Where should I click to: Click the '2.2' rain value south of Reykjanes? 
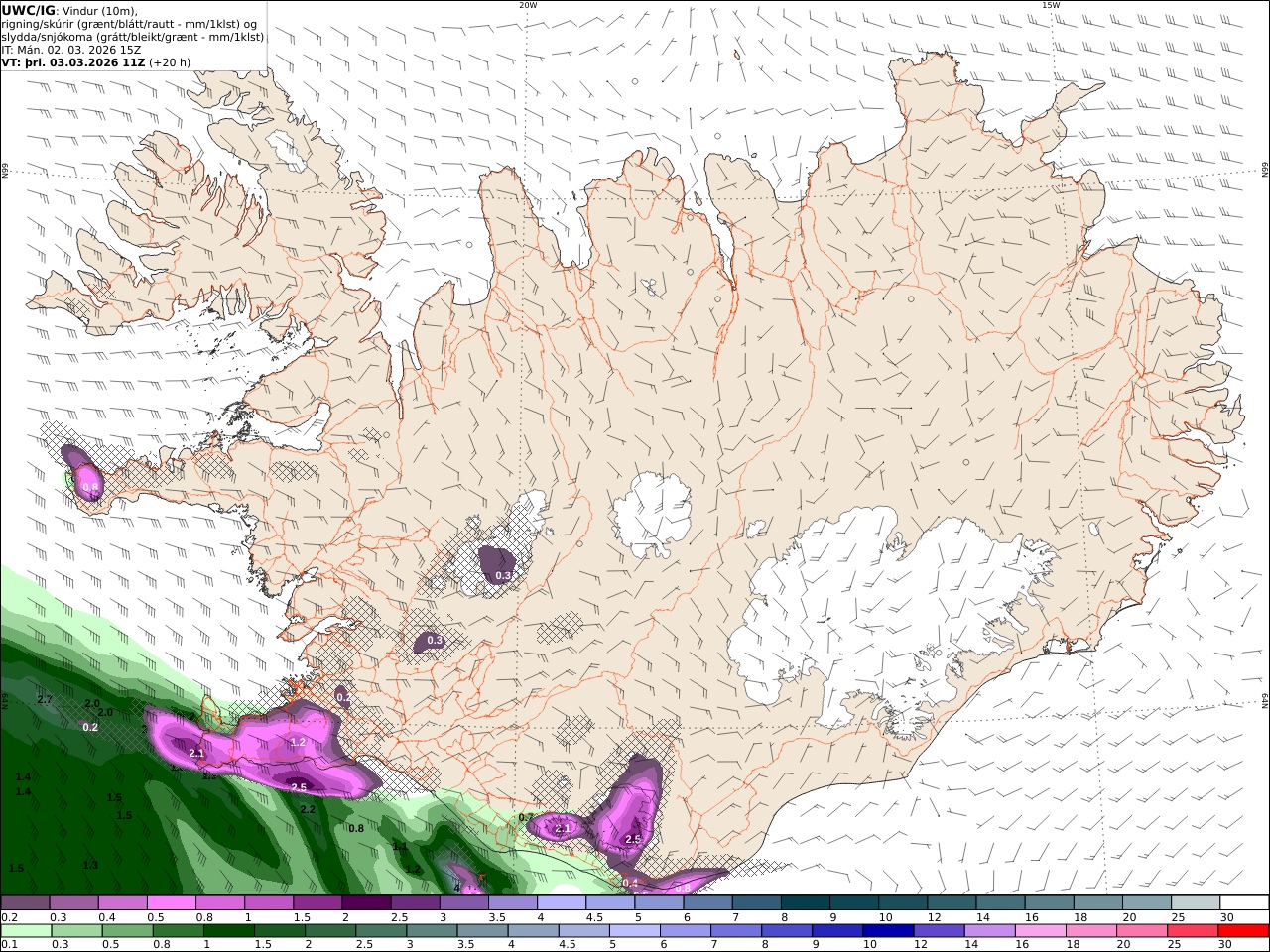[x=308, y=809]
